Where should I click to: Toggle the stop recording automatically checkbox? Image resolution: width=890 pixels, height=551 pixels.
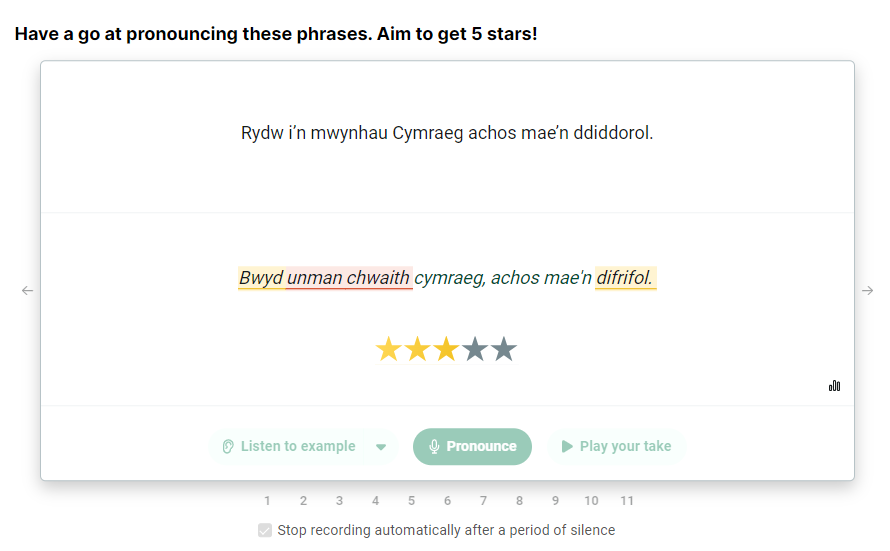(264, 531)
